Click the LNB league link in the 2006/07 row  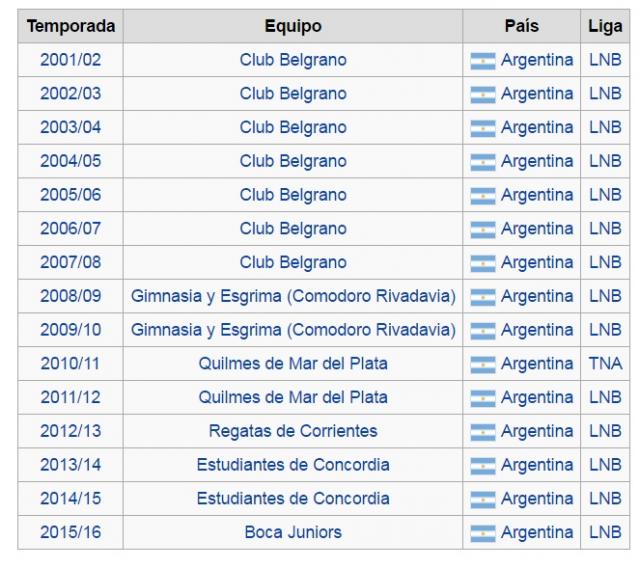pyautogui.click(x=605, y=229)
